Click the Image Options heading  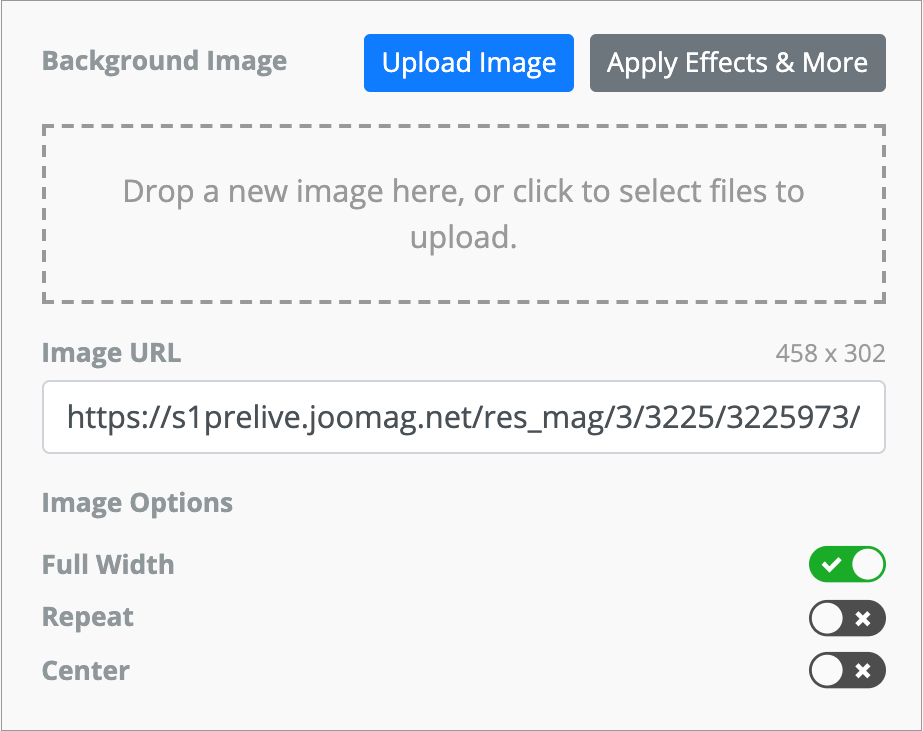tap(137, 502)
